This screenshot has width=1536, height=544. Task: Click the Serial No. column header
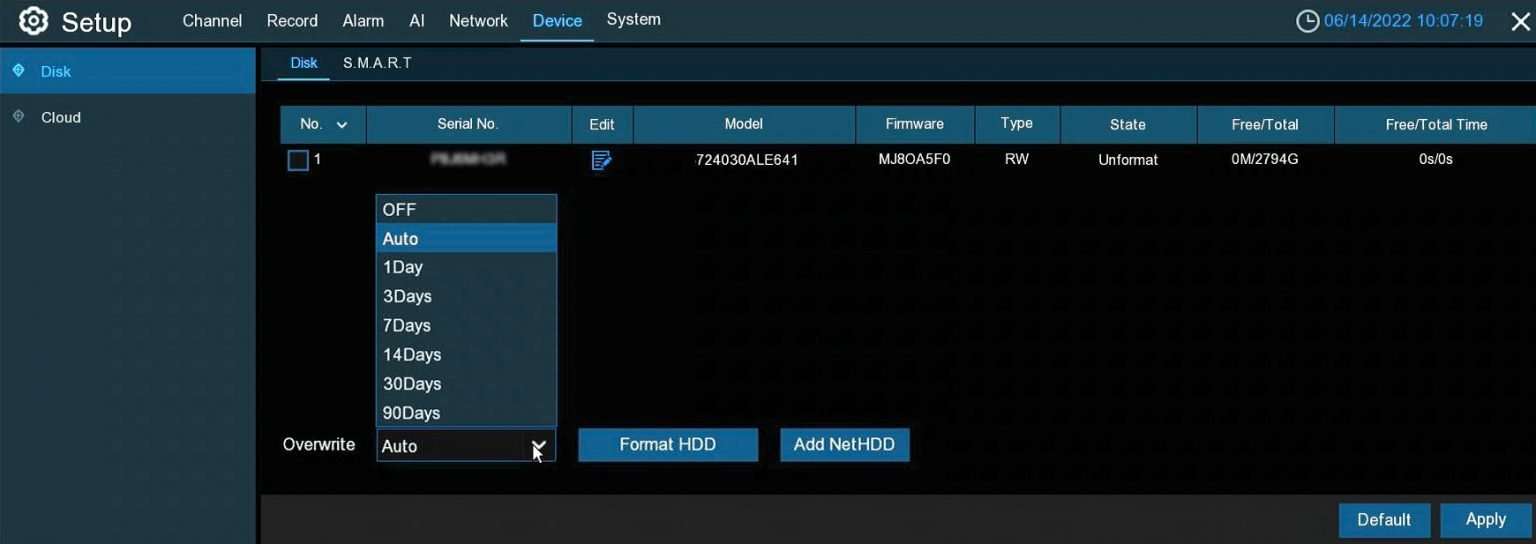[x=468, y=124]
